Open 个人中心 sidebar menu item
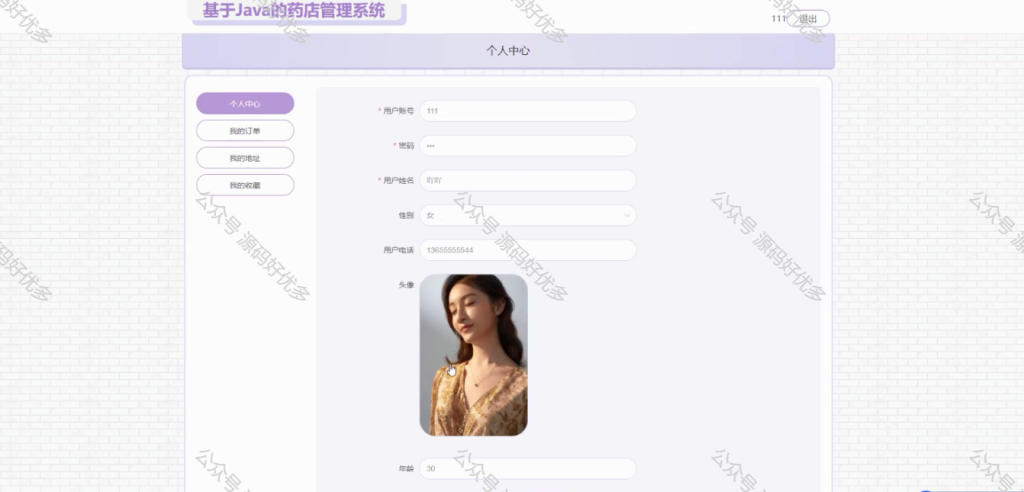Image resolution: width=1024 pixels, height=492 pixels. [245, 103]
